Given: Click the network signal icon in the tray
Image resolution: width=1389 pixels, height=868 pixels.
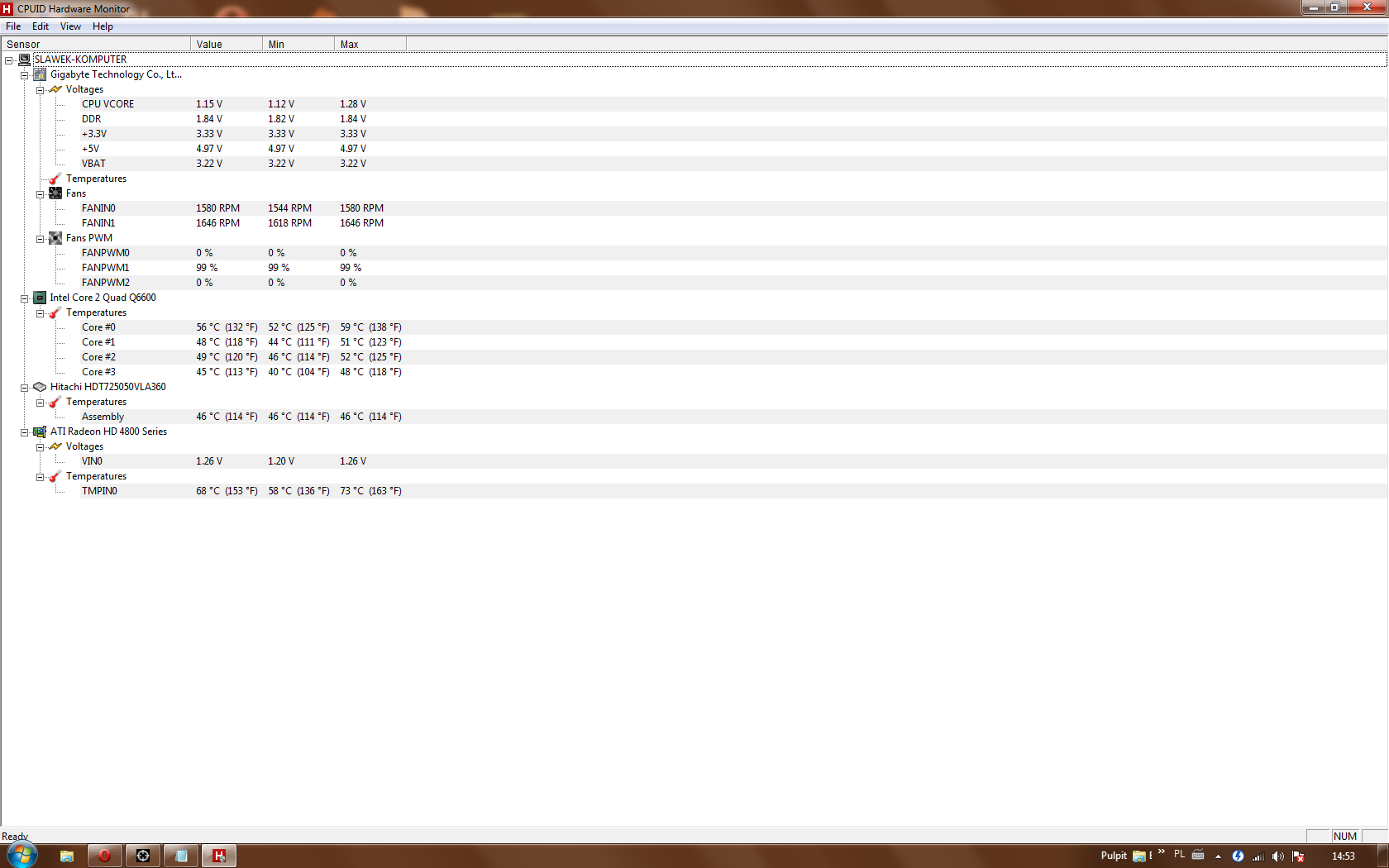Looking at the screenshot, I should (x=1258, y=856).
